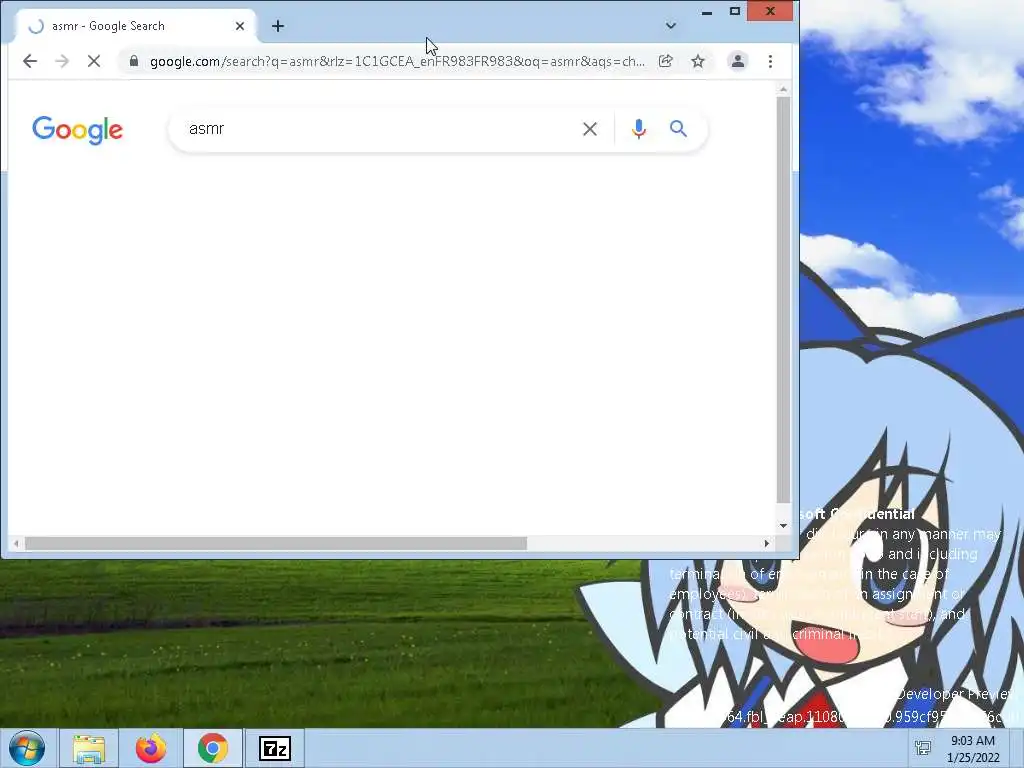Go back to the previous page

point(29,61)
